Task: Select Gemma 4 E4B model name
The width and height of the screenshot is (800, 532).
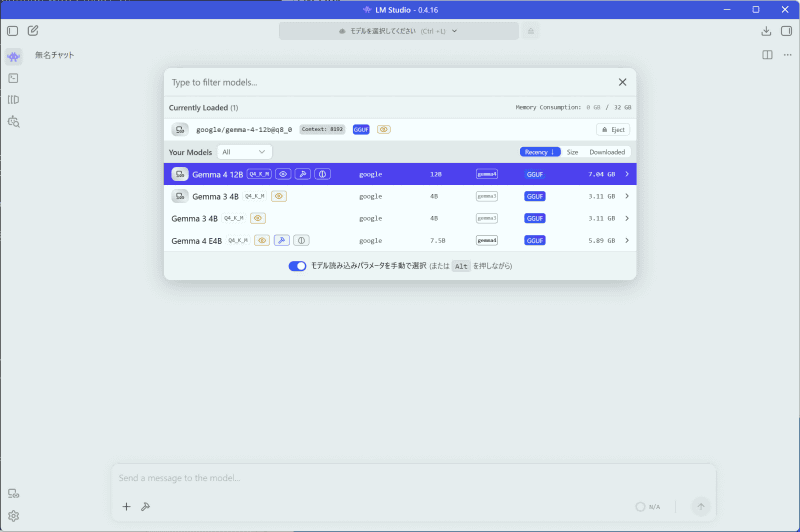Action: [x=196, y=241]
